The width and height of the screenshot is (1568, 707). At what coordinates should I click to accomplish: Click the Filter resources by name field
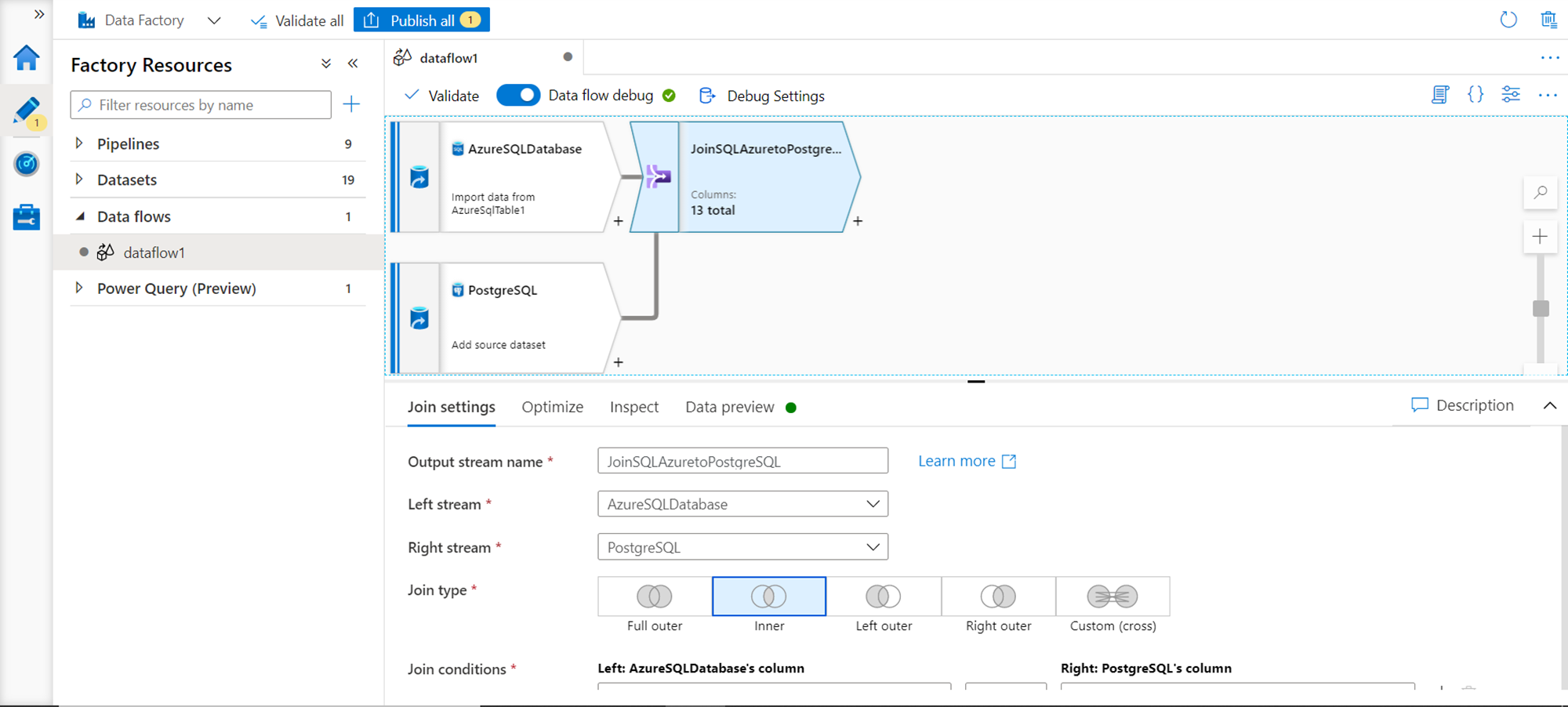(201, 105)
